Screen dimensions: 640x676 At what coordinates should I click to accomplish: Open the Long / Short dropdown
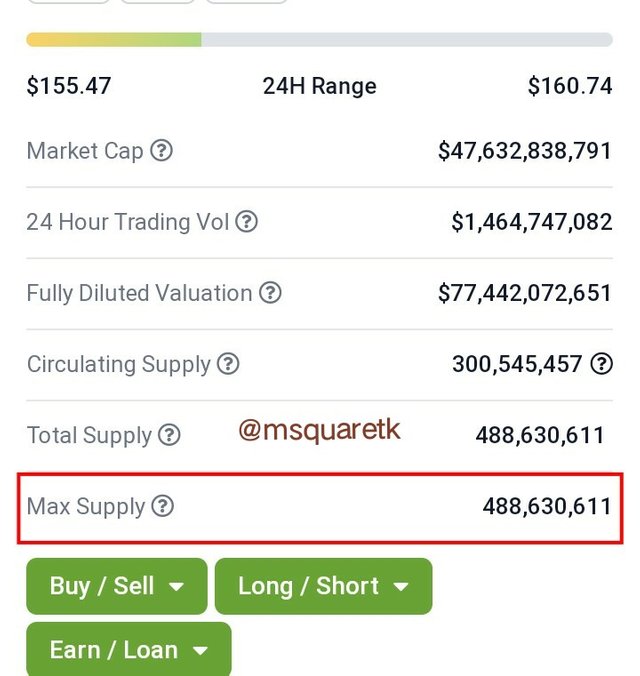(x=323, y=586)
